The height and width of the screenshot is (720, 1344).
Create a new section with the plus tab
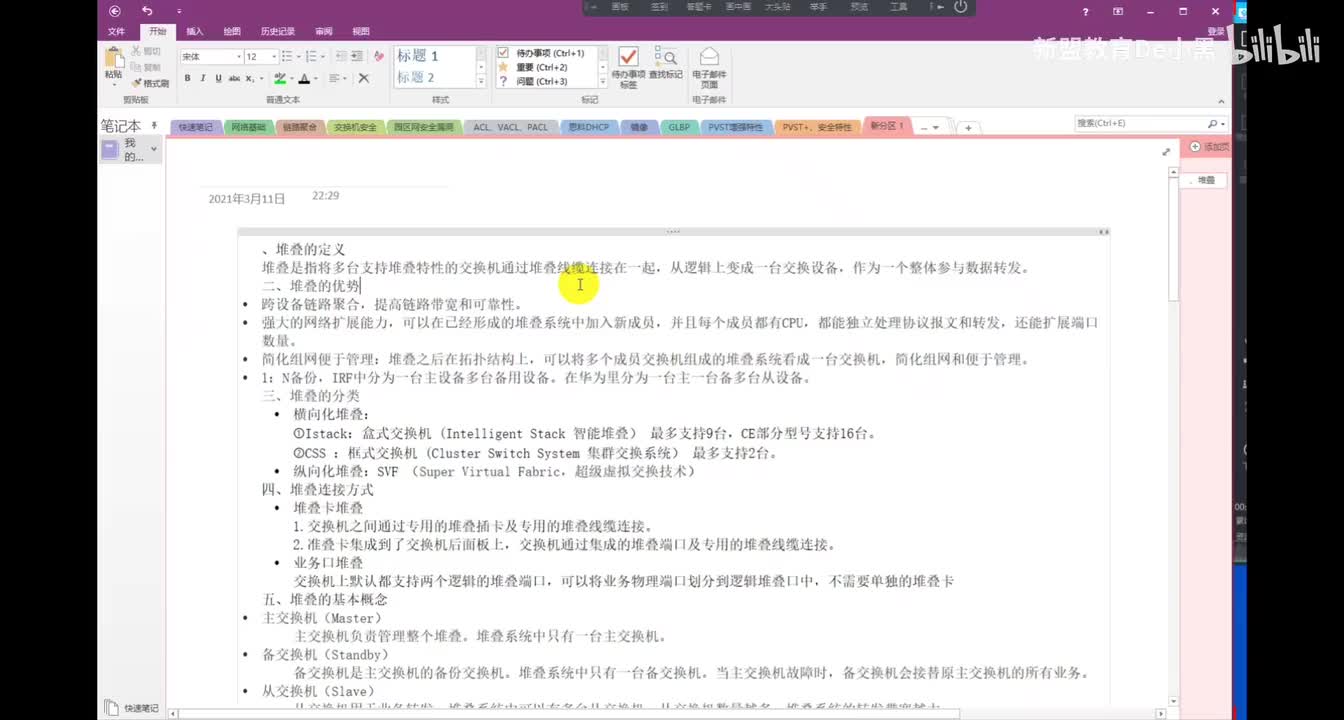click(x=968, y=128)
